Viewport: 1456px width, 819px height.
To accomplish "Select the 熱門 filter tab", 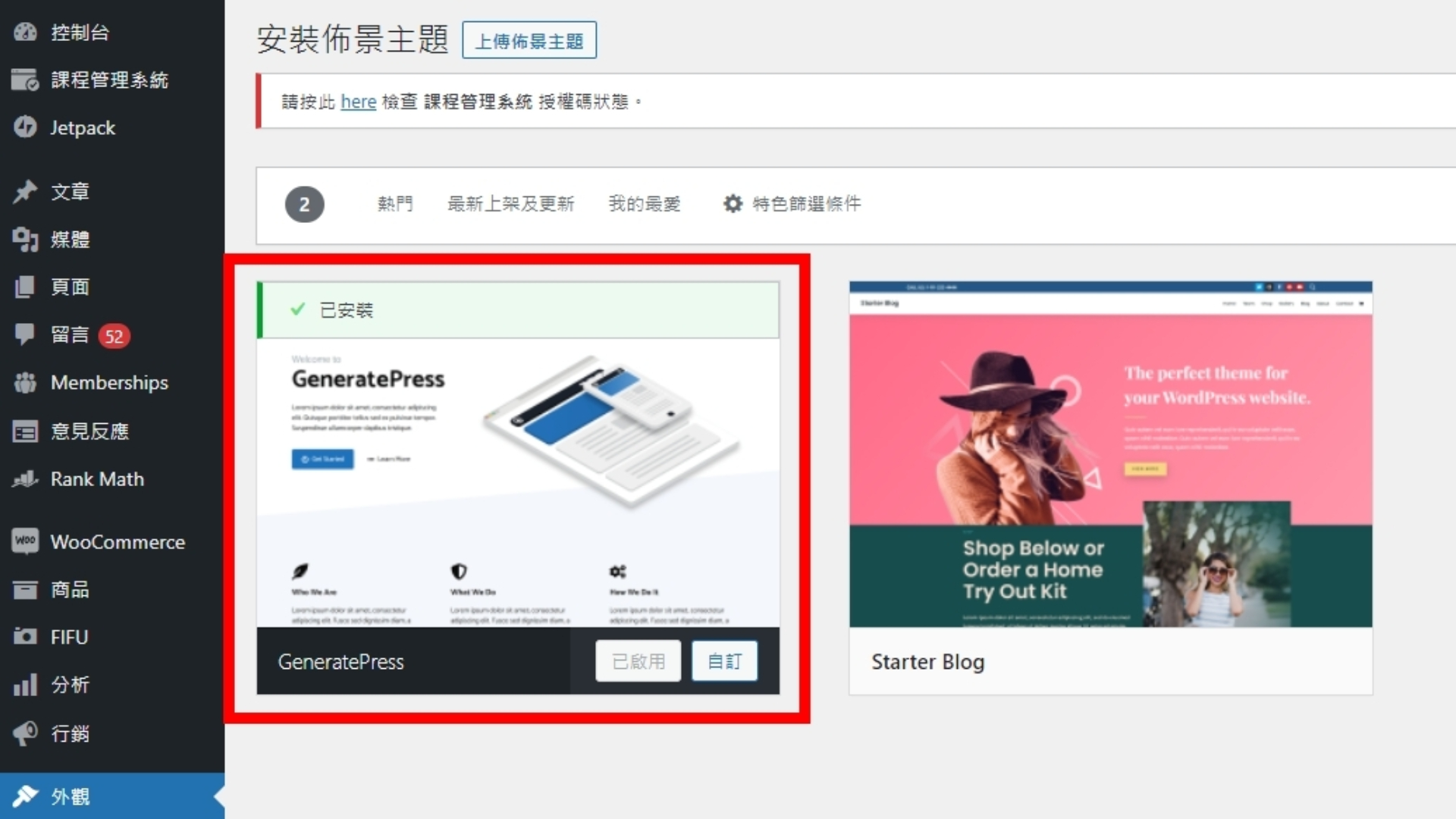I will coord(395,203).
